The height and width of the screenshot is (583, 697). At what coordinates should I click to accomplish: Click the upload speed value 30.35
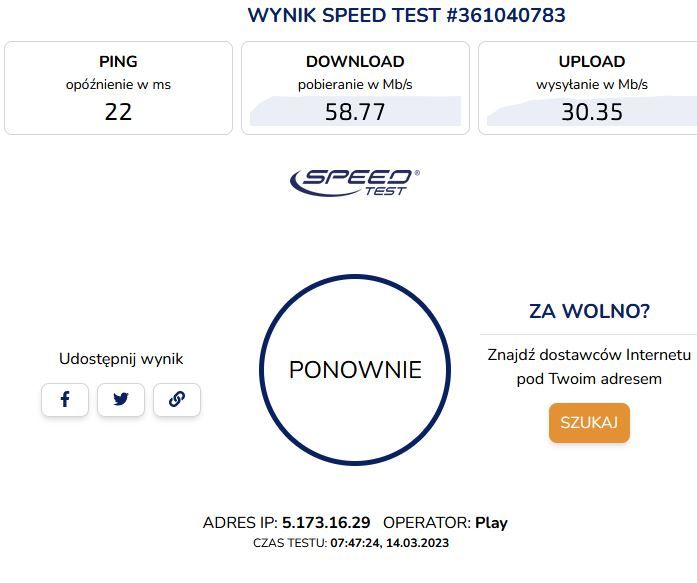tap(592, 112)
